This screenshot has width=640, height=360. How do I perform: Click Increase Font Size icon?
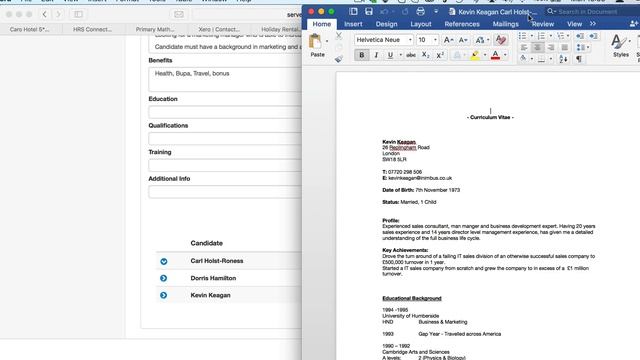point(448,40)
